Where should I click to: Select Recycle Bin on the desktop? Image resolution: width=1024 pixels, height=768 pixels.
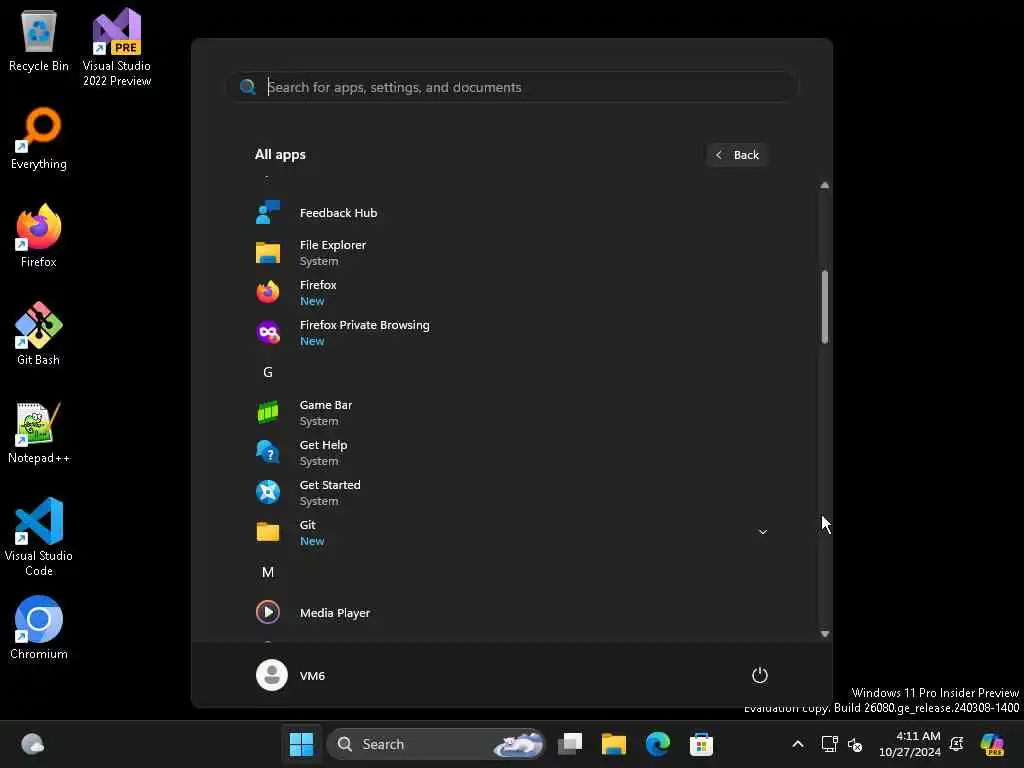click(x=39, y=40)
